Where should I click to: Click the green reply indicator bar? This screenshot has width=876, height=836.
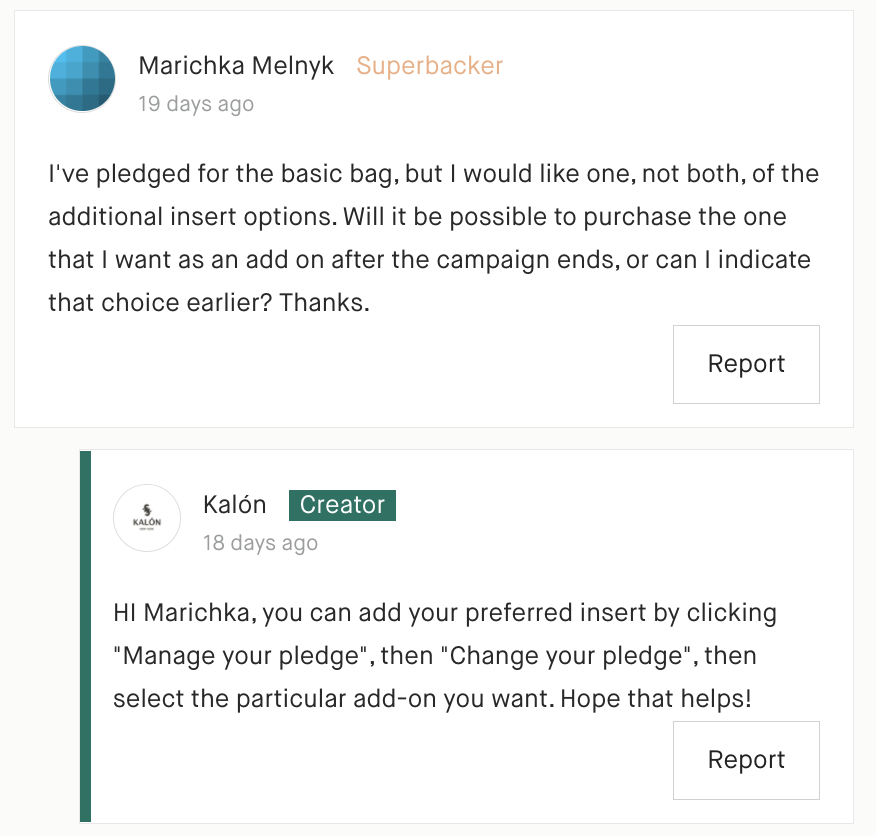pos(85,636)
